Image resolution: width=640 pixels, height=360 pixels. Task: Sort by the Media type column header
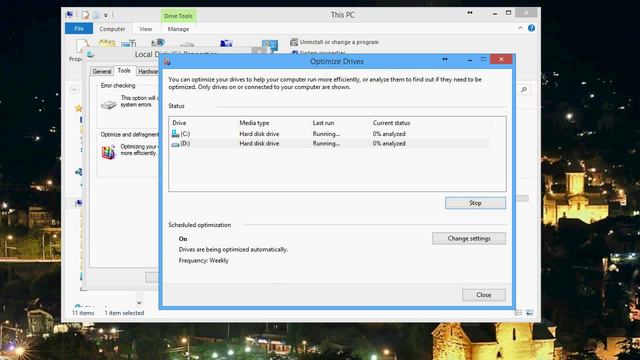[x=254, y=123]
